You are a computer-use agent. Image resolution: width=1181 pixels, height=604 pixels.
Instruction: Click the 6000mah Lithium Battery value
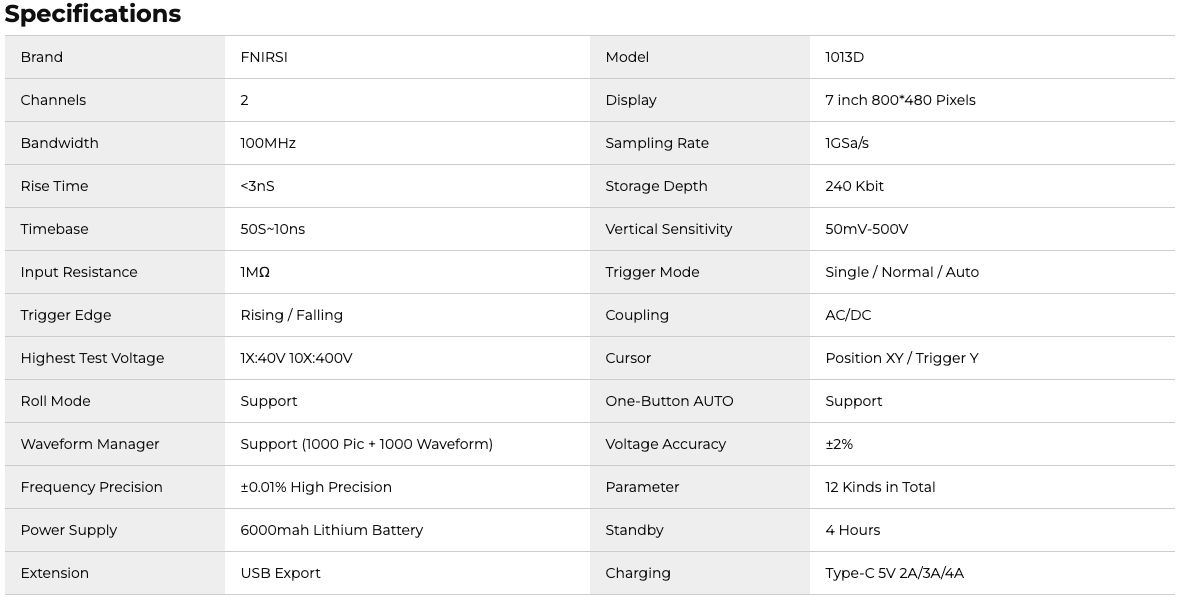(x=331, y=530)
